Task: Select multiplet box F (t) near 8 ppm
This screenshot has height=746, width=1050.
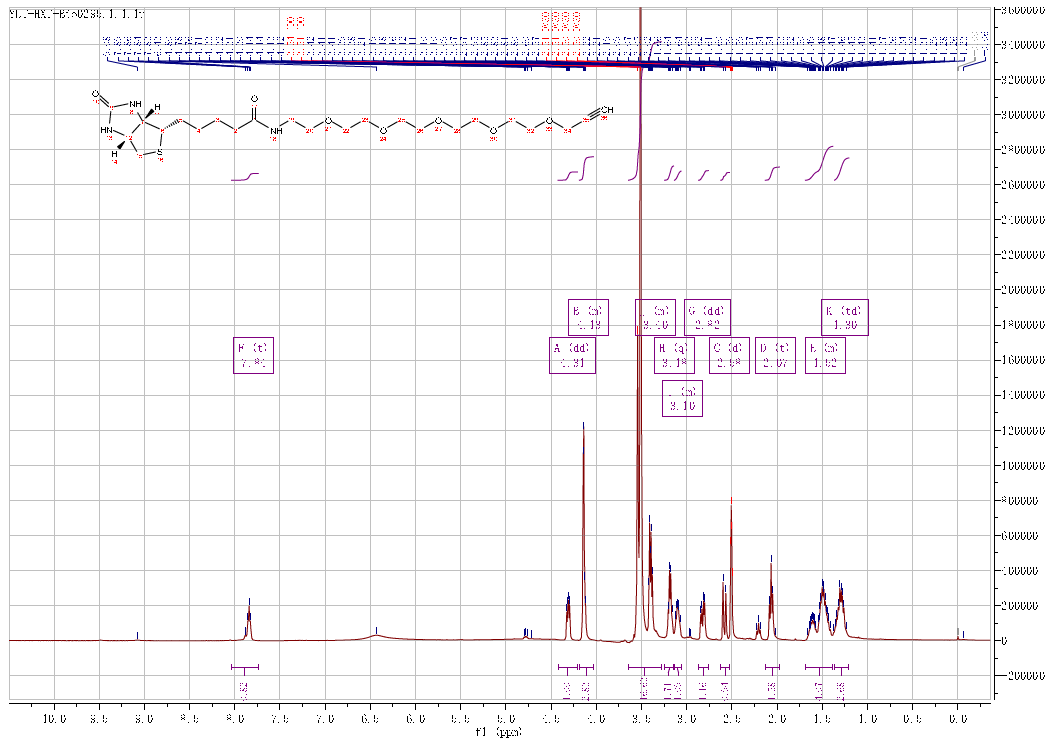Action: click(x=252, y=356)
